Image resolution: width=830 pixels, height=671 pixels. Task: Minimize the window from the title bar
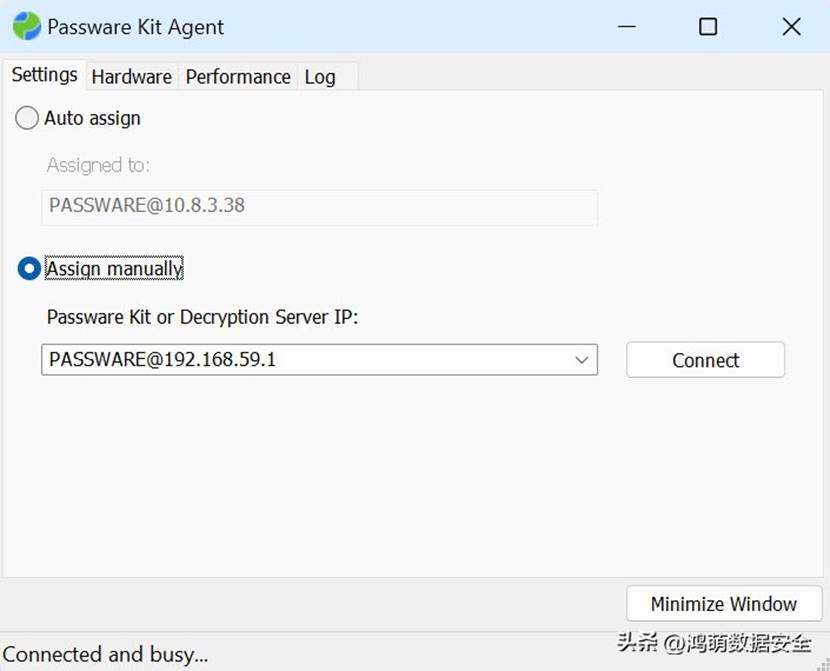tap(627, 26)
